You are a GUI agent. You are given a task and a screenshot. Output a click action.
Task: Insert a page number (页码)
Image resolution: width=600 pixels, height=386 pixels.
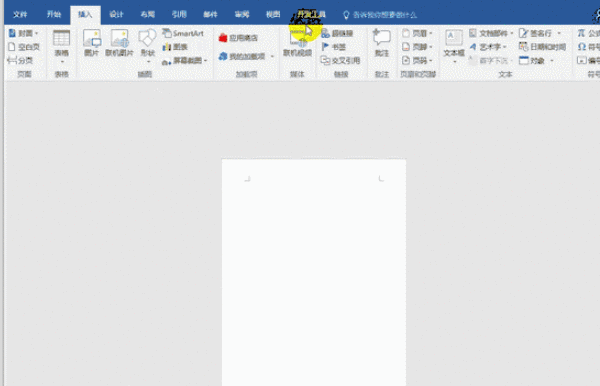tap(417, 60)
